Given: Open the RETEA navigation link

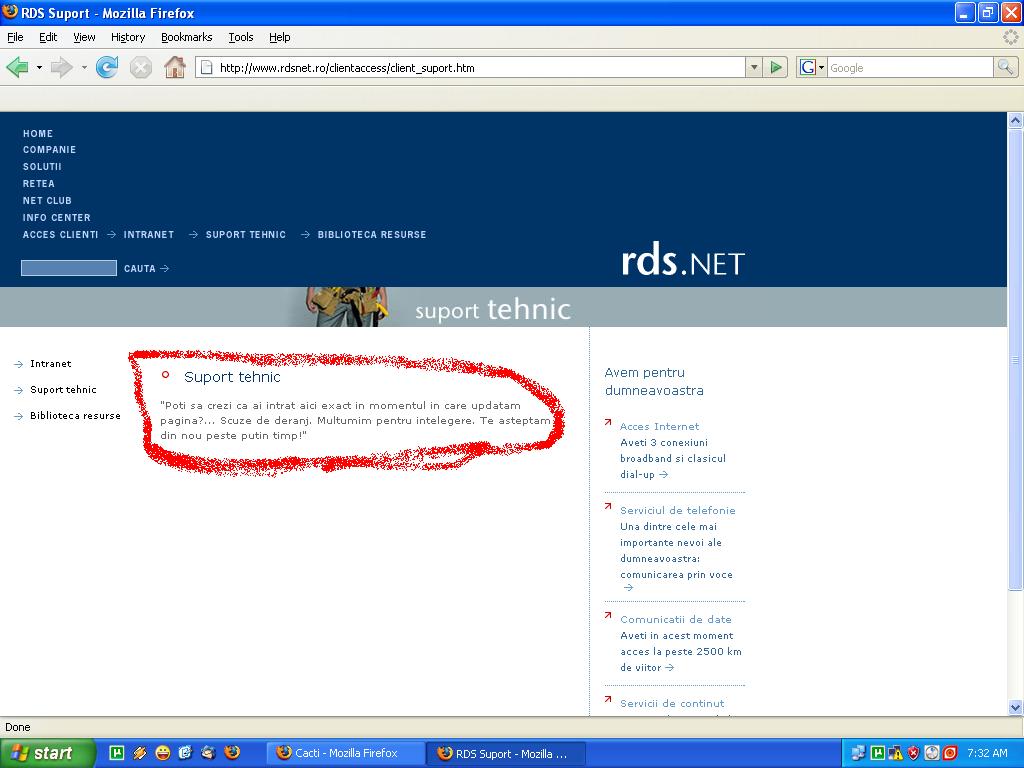Looking at the screenshot, I should click(39, 184).
